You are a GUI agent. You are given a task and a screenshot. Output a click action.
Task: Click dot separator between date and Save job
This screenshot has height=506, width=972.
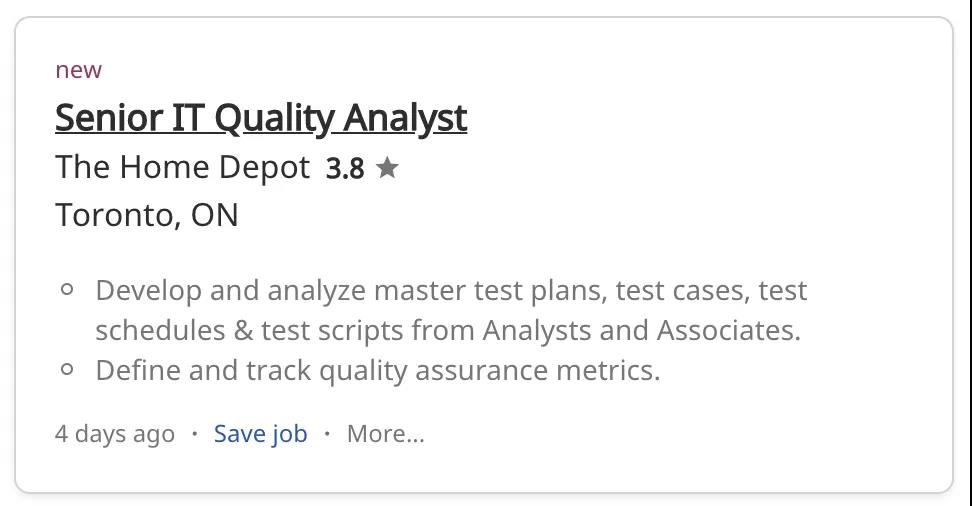195,433
